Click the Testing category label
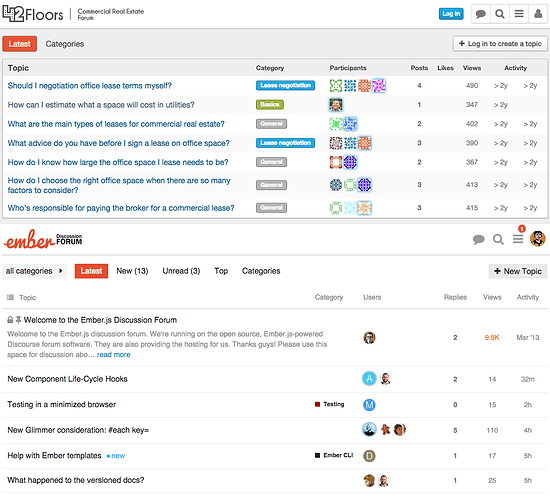The image size is (550, 500). (330, 404)
